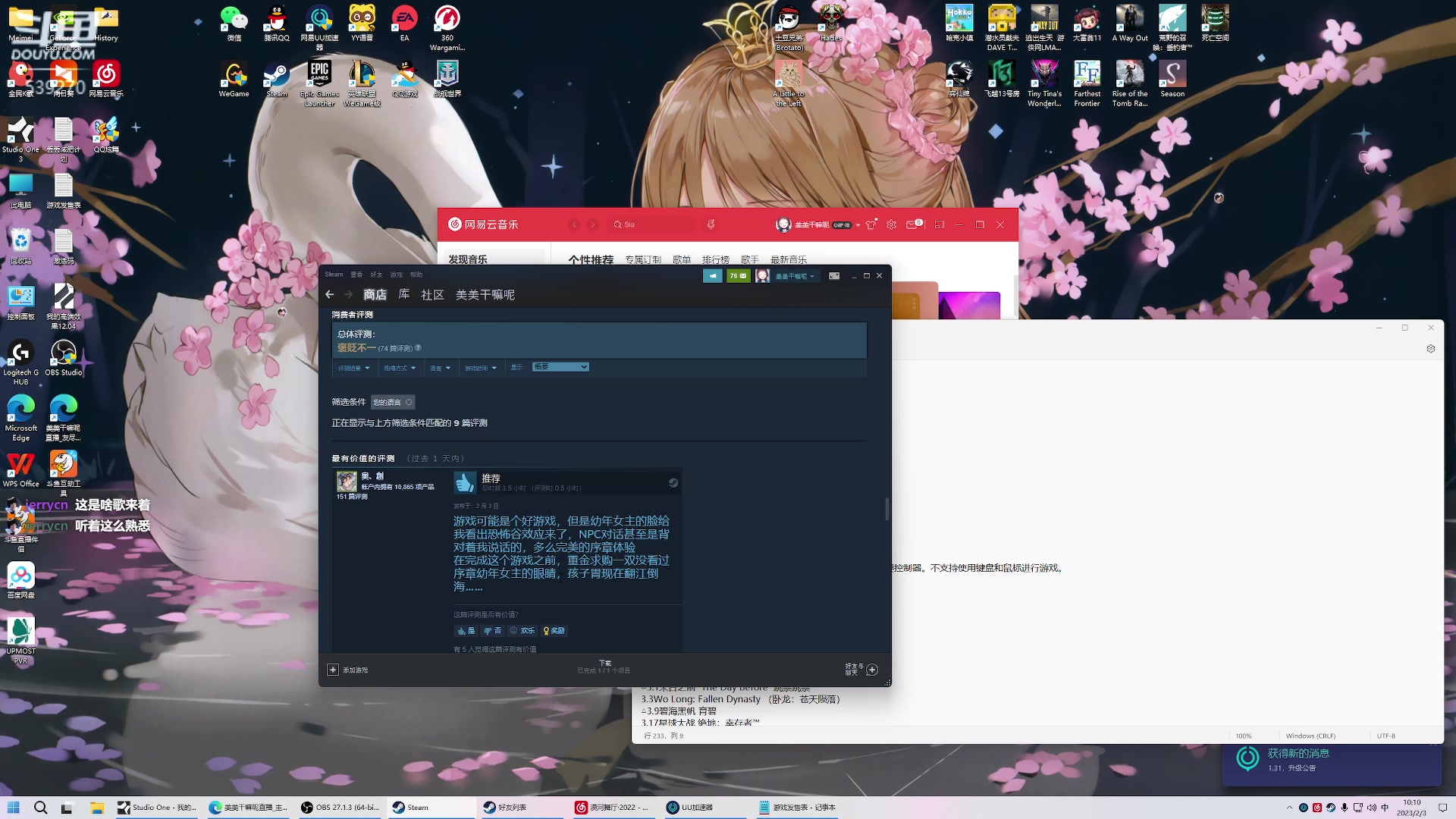Open the 微信 WeChat desktop shortcut

(234, 23)
